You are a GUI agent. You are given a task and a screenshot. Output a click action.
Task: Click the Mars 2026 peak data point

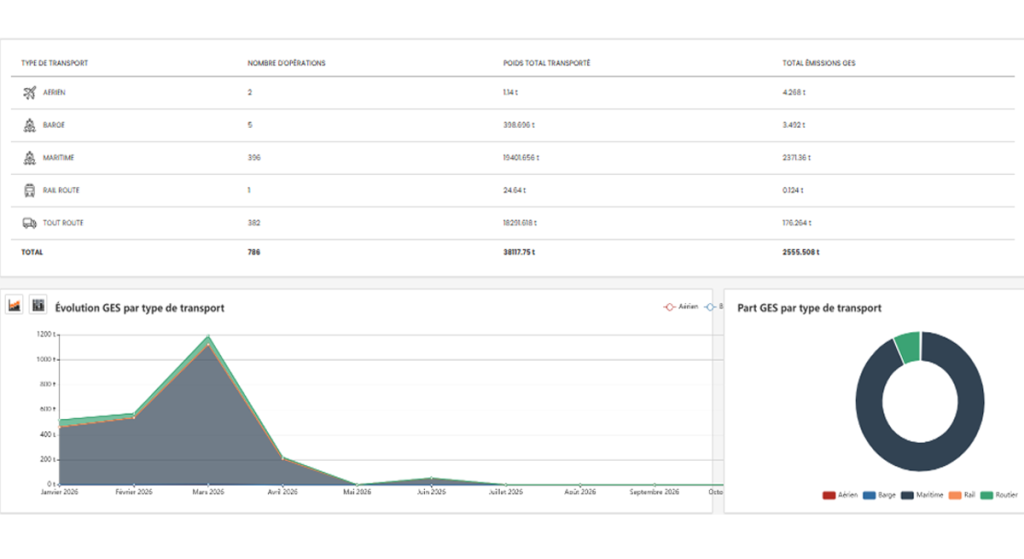point(208,338)
